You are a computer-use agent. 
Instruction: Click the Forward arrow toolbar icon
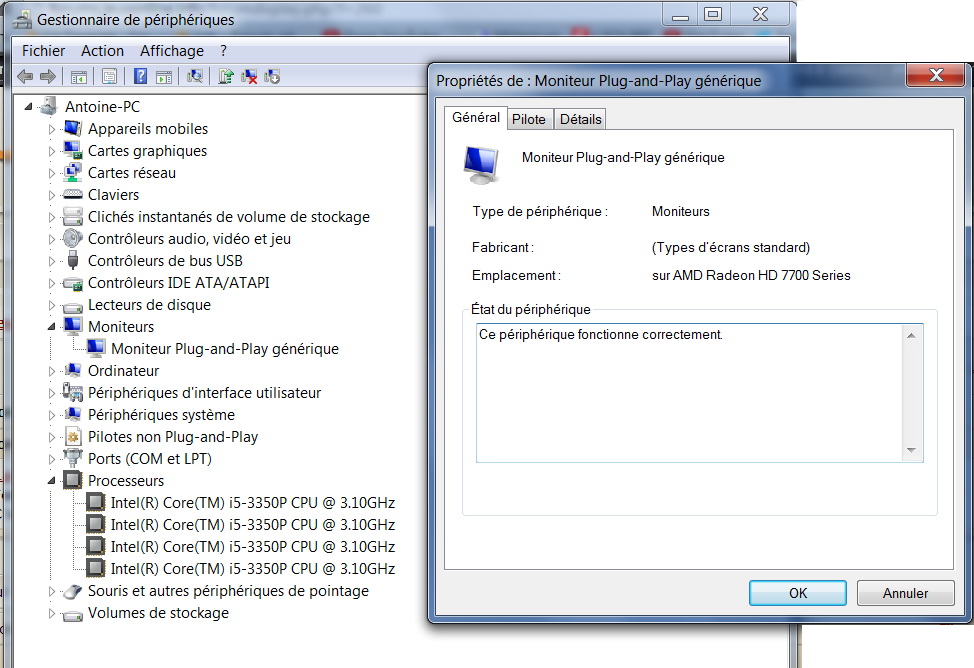tap(48, 76)
